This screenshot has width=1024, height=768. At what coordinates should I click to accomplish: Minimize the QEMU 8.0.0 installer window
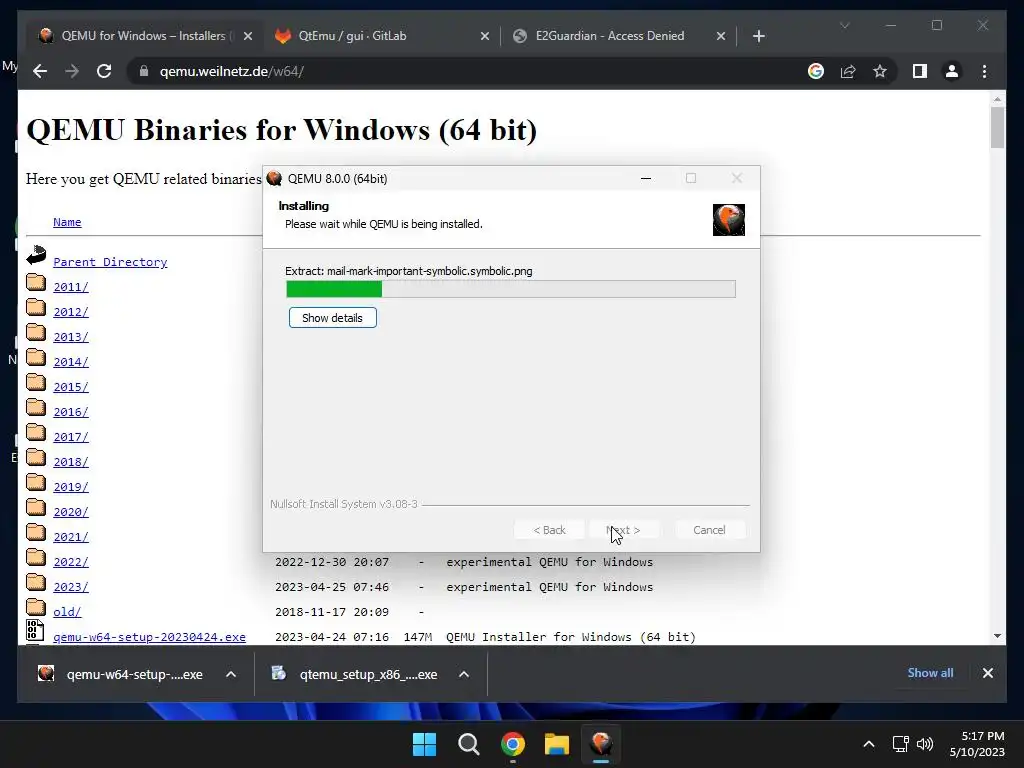pyautogui.click(x=646, y=178)
